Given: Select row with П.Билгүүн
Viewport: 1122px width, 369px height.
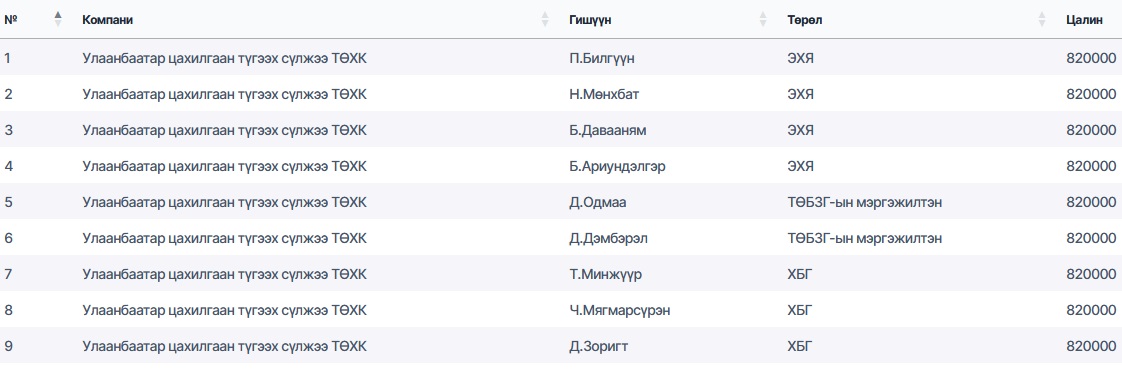Looking at the screenshot, I should pos(561,58).
